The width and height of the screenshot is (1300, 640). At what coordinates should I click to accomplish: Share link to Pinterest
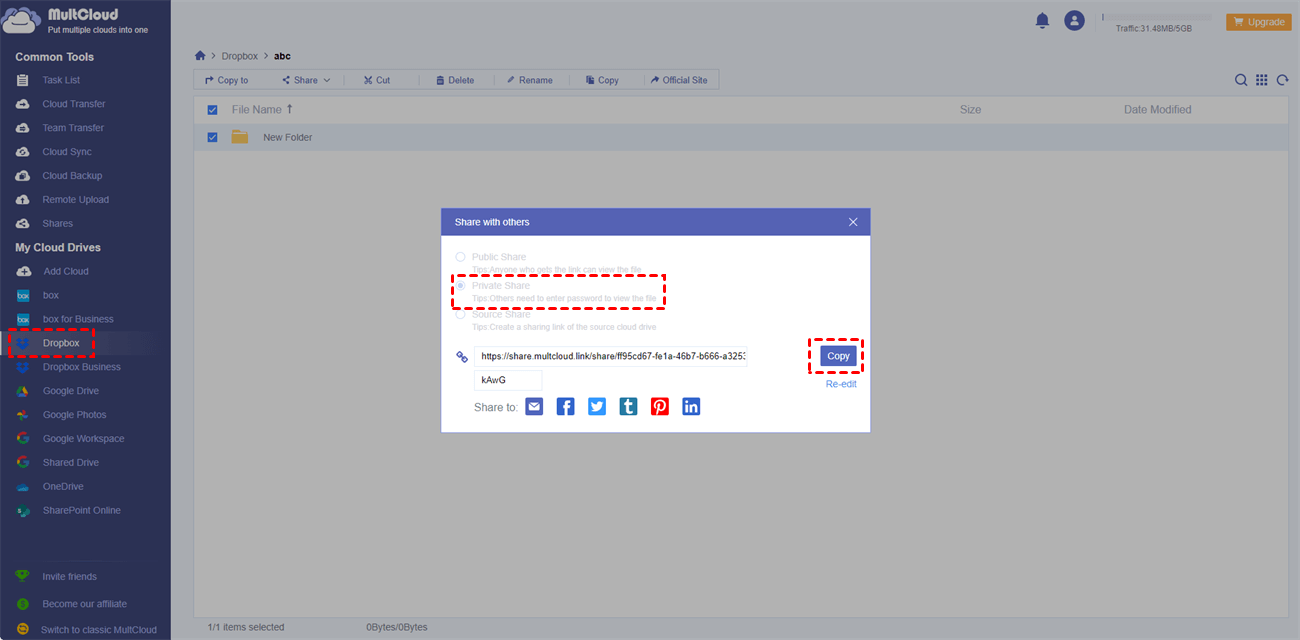660,406
